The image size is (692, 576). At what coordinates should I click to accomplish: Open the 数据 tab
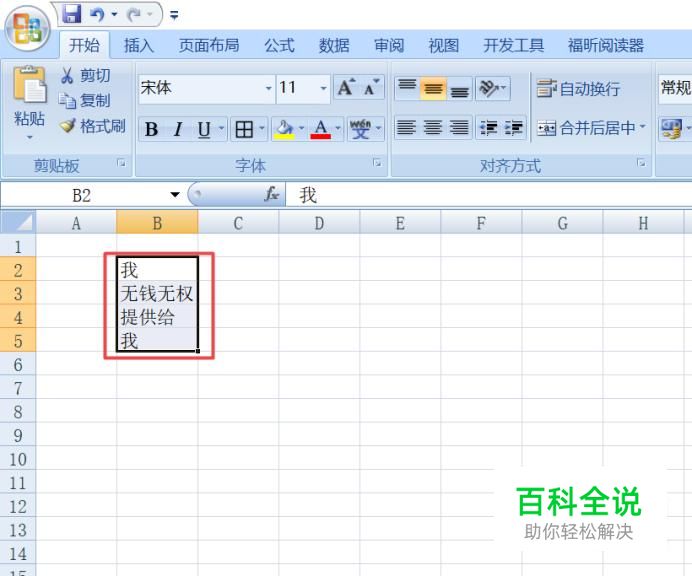click(334, 45)
